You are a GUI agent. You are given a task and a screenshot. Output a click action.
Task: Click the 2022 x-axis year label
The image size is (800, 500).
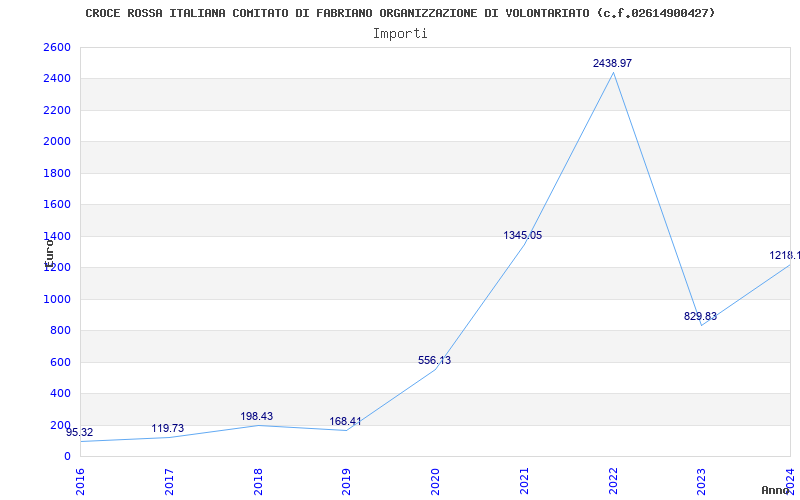point(613,482)
